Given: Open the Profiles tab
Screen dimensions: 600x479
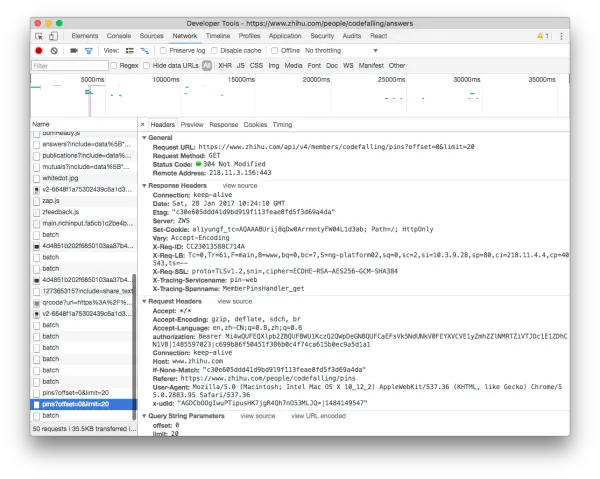Looking at the screenshot, I should [249, 36].
